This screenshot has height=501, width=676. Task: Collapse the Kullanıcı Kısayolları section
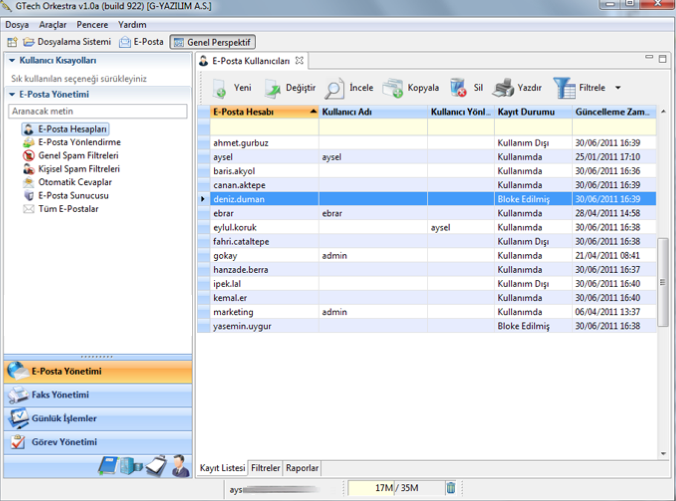pyautogui.click(x=12, y=61)
